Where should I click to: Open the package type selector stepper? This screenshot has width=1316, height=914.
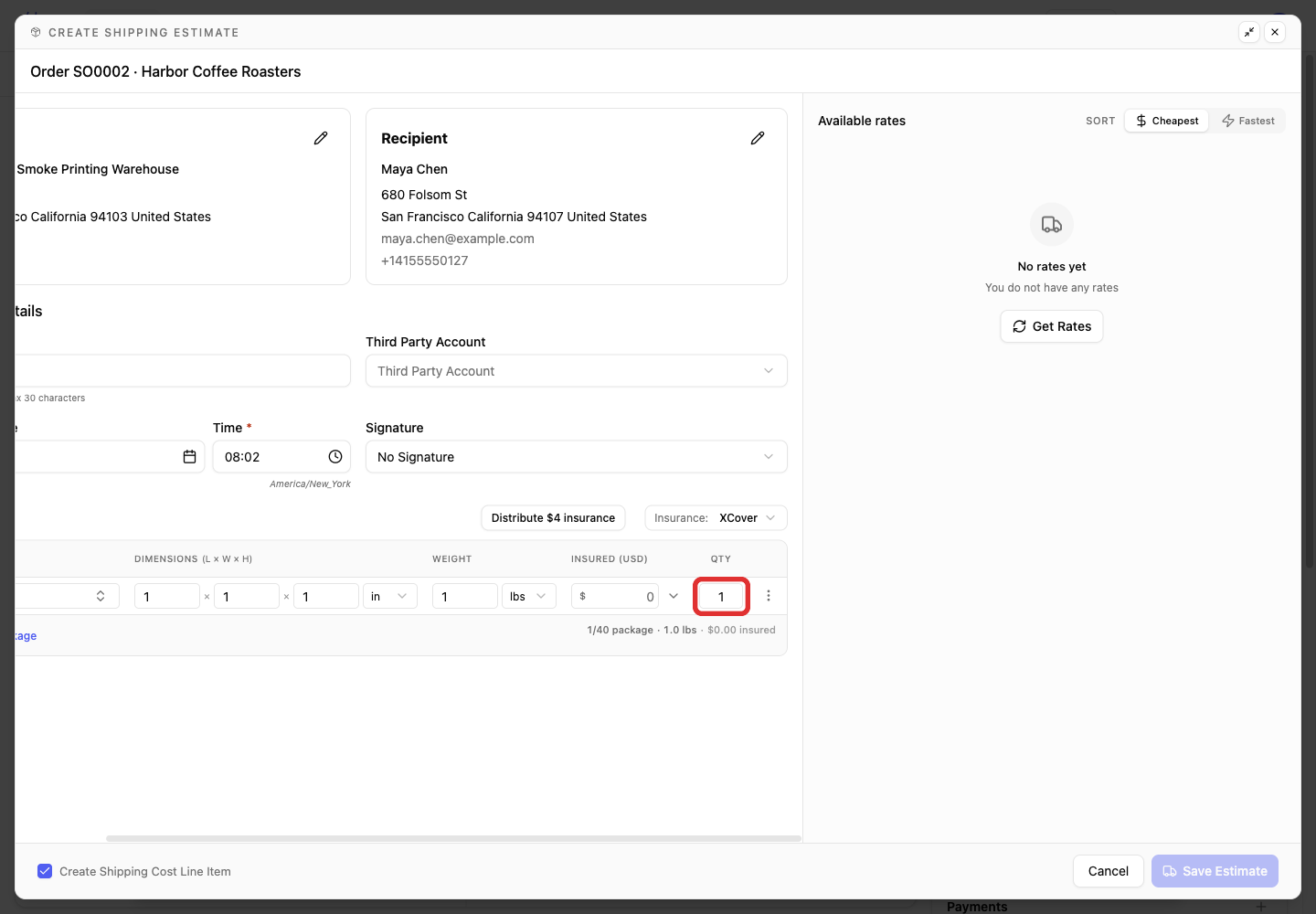[101, 596]
